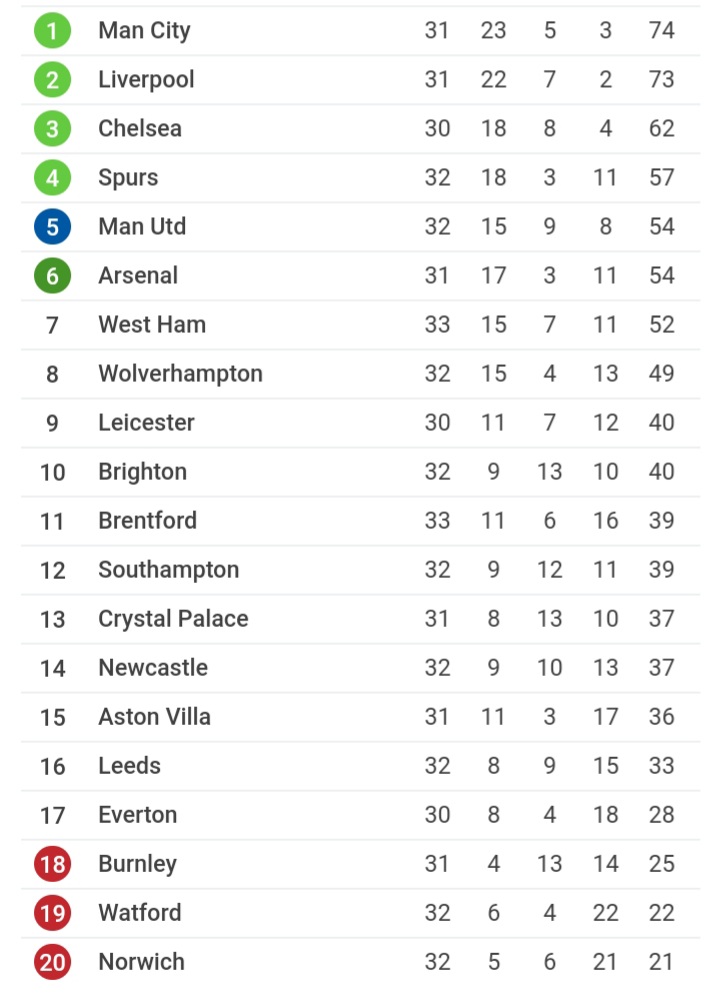Click Everton in the standings
The width and height of the screenshot is (716, 993).
(x=137, y=815)
